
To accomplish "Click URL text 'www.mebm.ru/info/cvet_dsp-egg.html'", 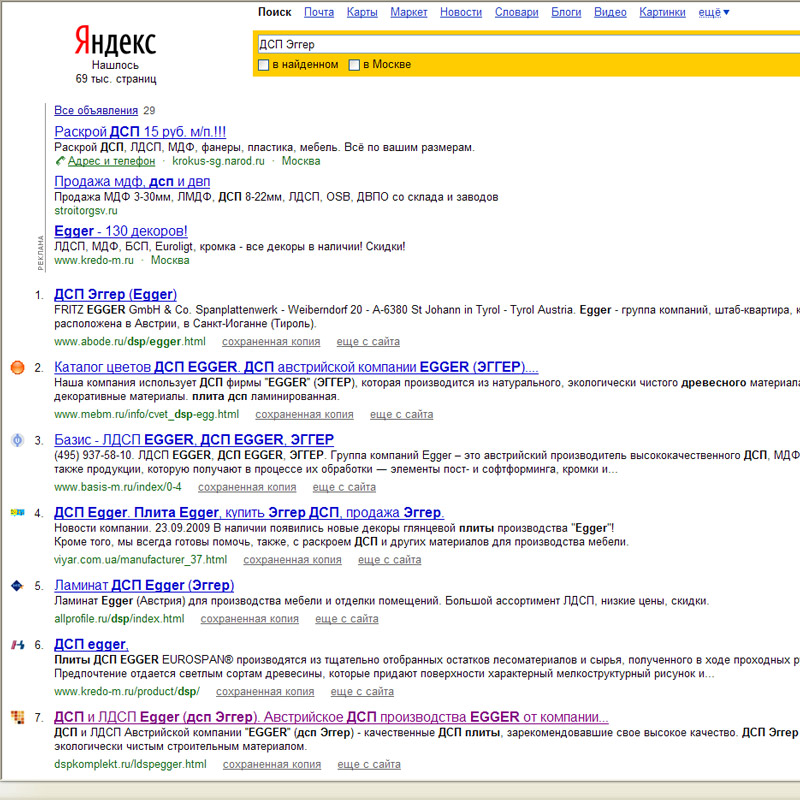I will coord(146,415).
